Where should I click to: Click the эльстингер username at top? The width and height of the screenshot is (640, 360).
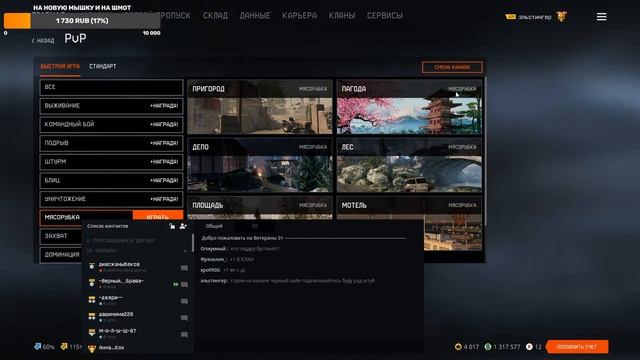[535, 17]
